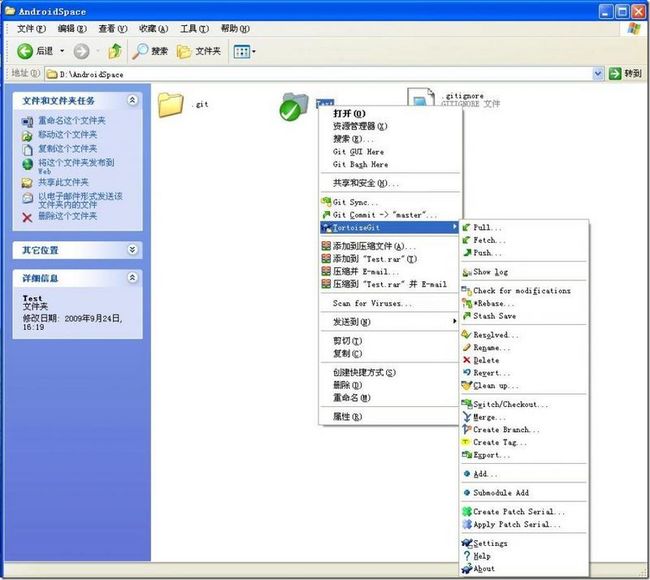Choose Fetch in TortoiseGit submenu
The width and height of the screenshot is (650, 580).
click(x=524, y=240)
